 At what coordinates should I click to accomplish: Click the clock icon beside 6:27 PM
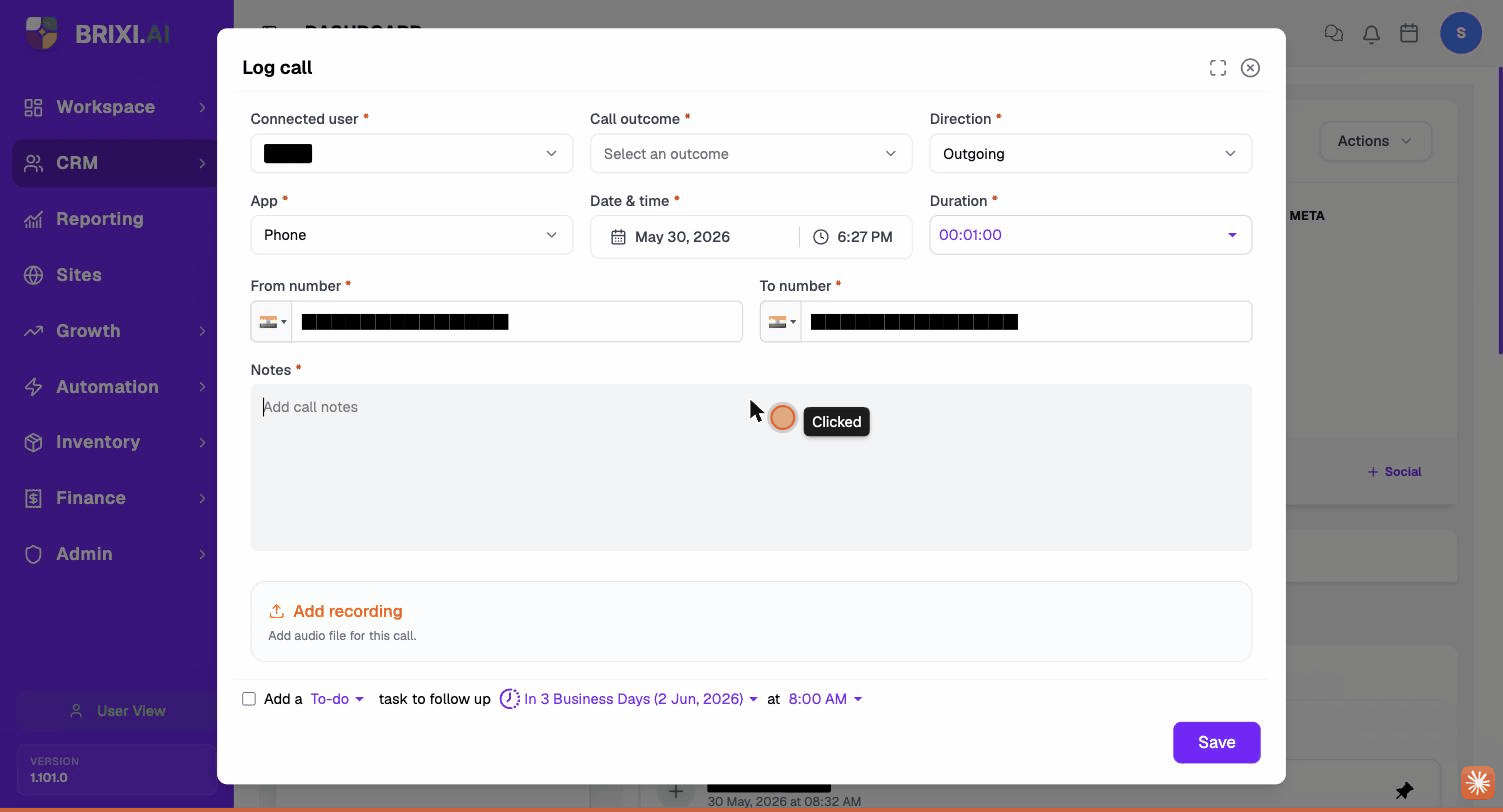pos(820,237)
